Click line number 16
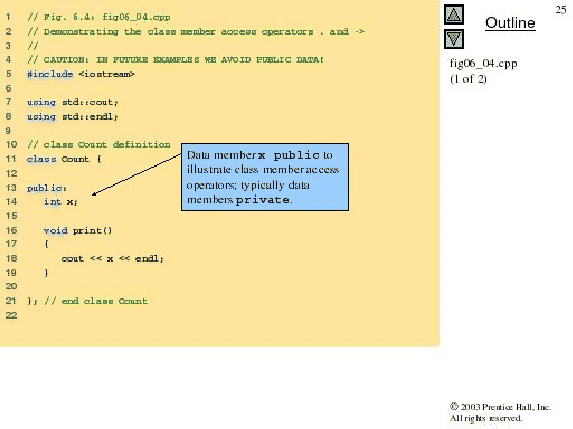573x429 pixels. tap(11, 230)
